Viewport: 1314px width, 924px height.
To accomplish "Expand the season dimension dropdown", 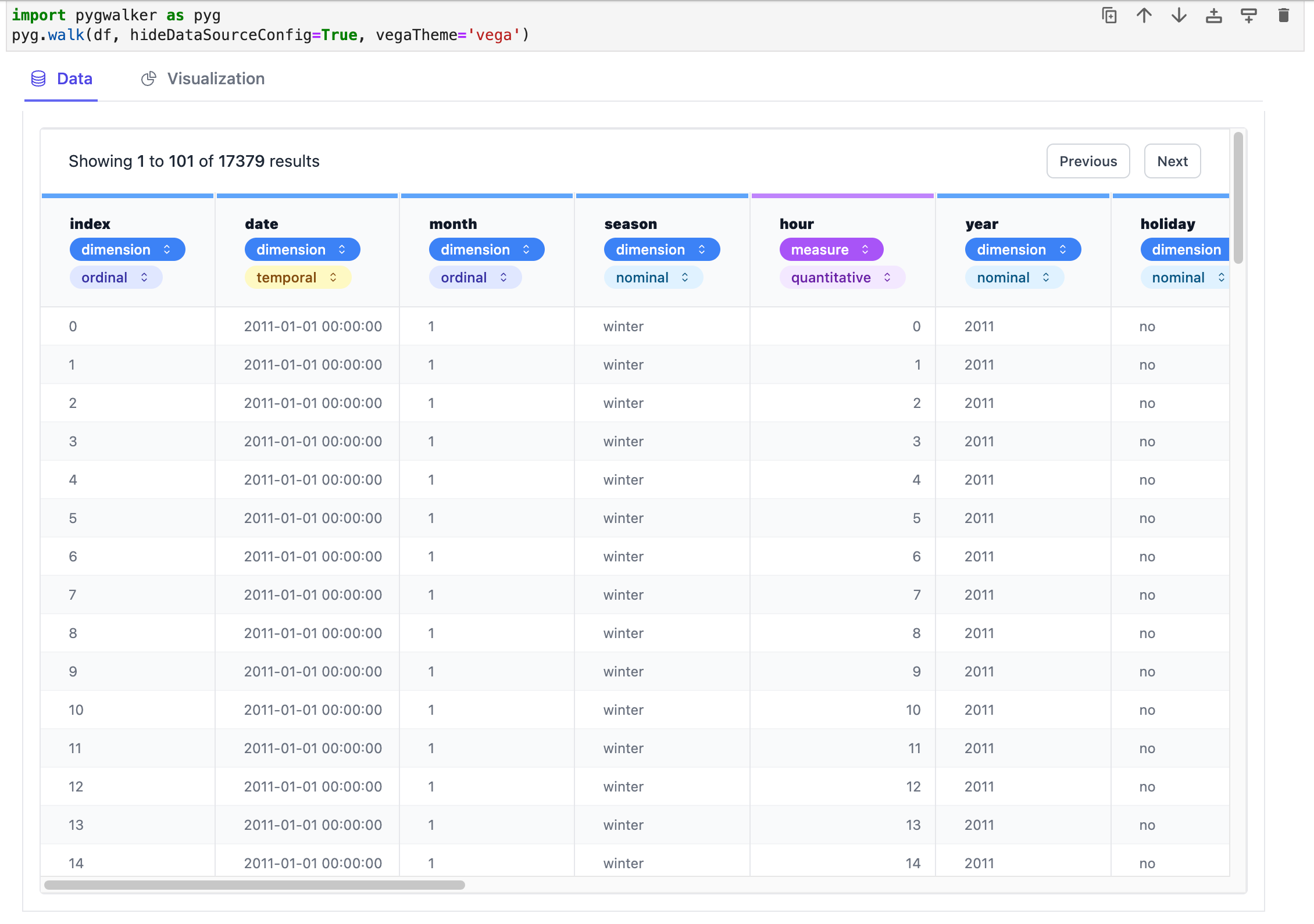I will (x=705, y=249).
